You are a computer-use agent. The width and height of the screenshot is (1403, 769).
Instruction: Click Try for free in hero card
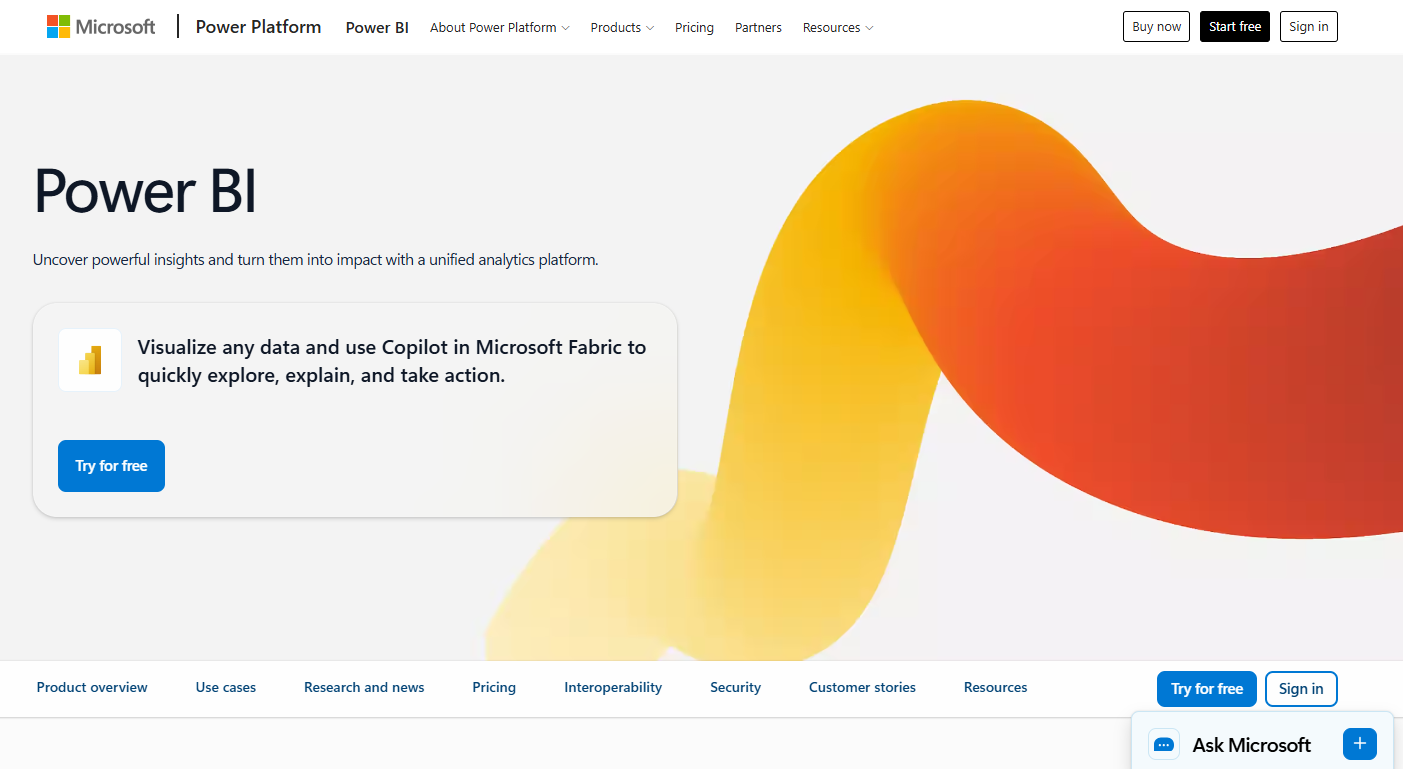coord(111,466)
